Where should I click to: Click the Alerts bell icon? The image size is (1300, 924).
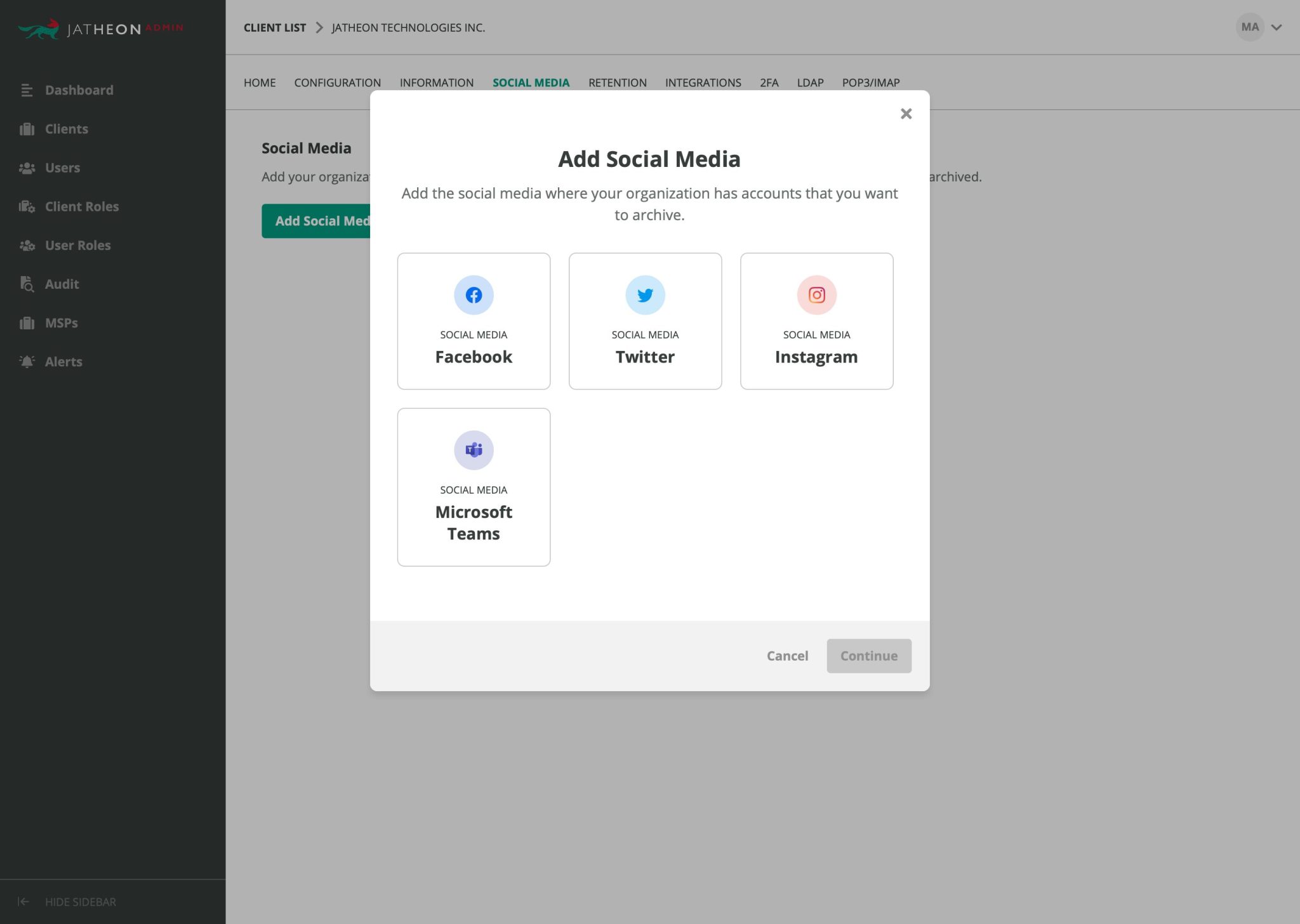[27, 362]
